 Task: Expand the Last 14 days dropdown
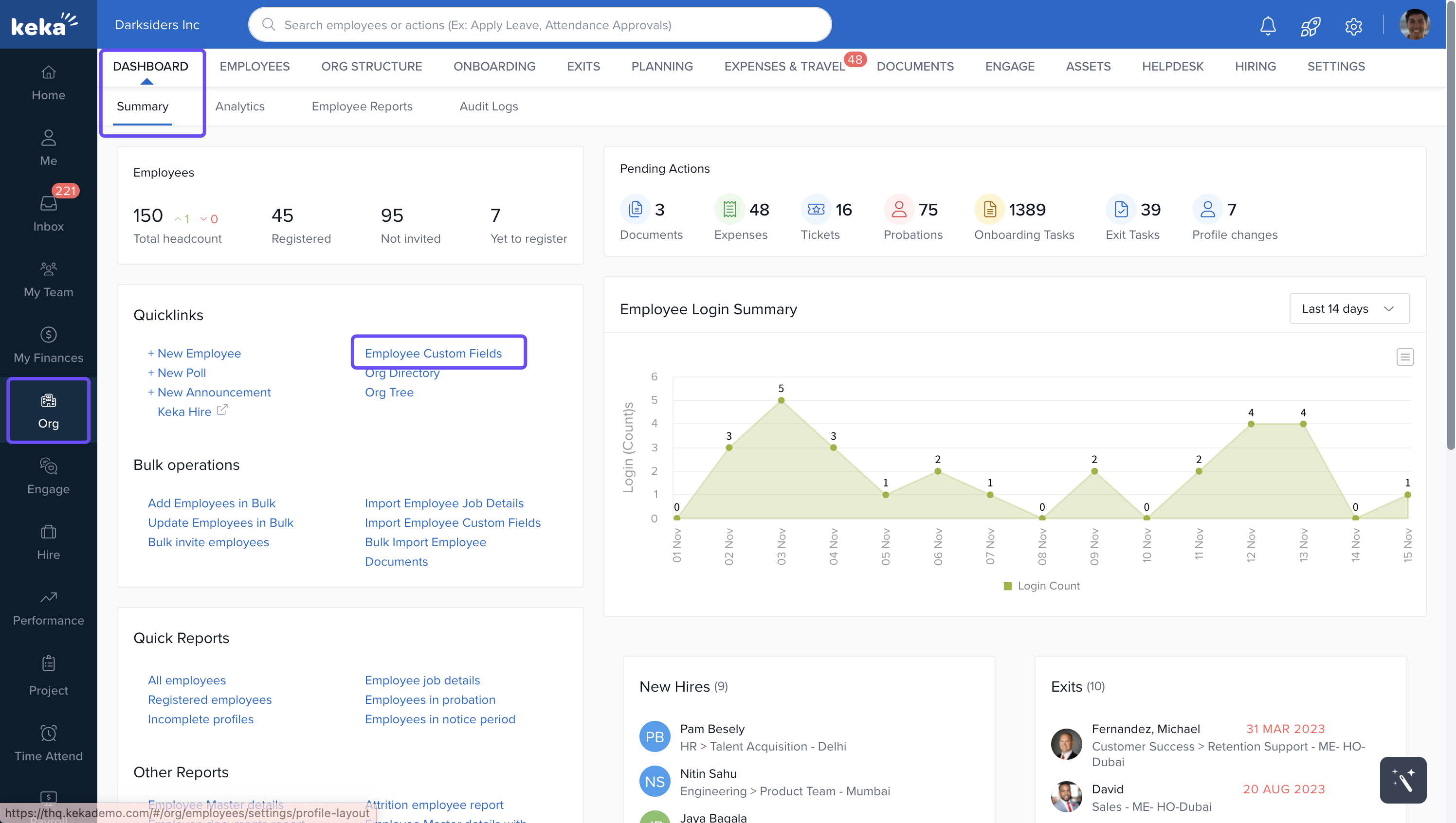1348,308
